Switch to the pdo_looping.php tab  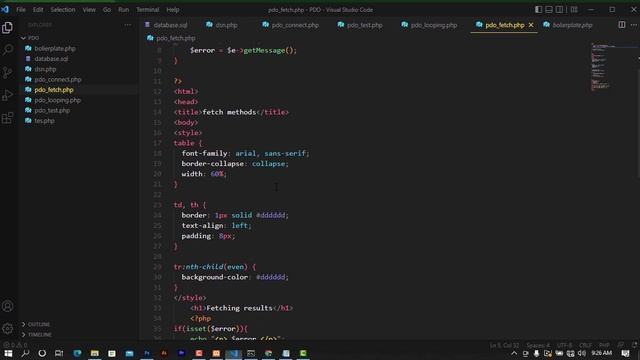click(433, 25)
